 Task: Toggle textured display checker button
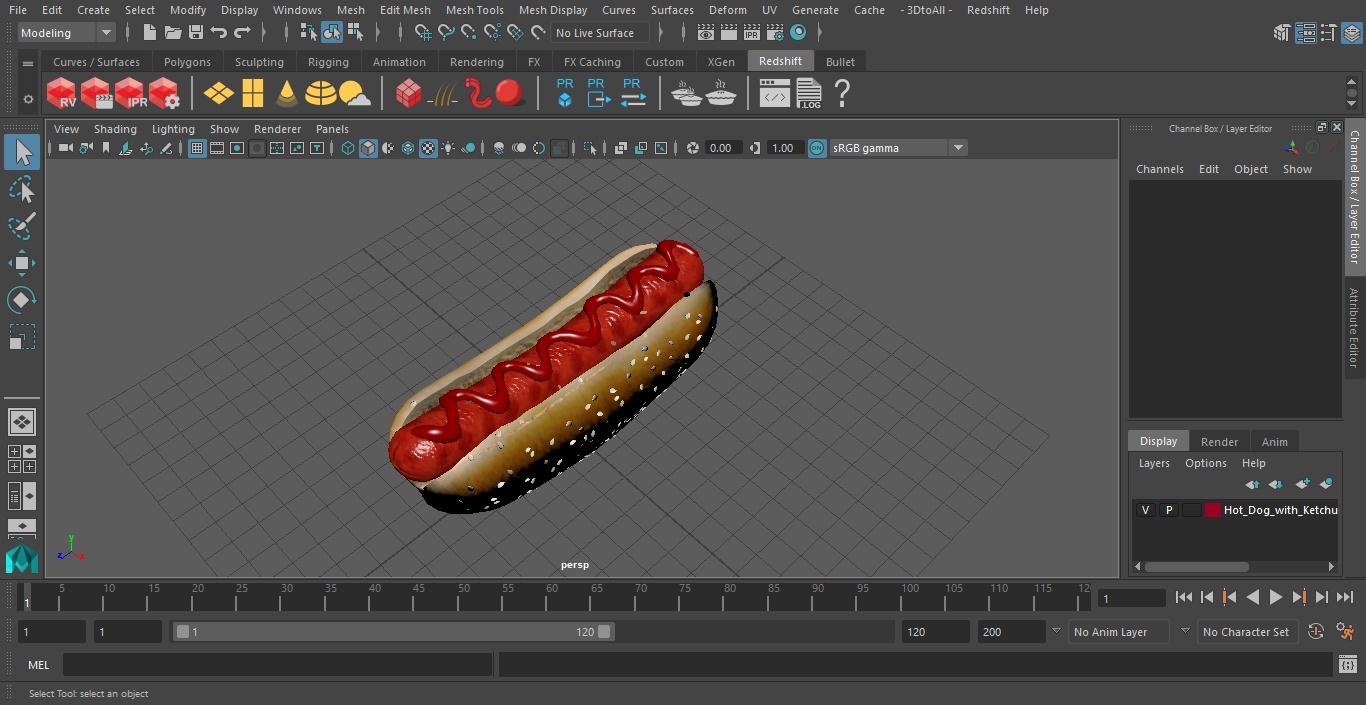(428, 148)
